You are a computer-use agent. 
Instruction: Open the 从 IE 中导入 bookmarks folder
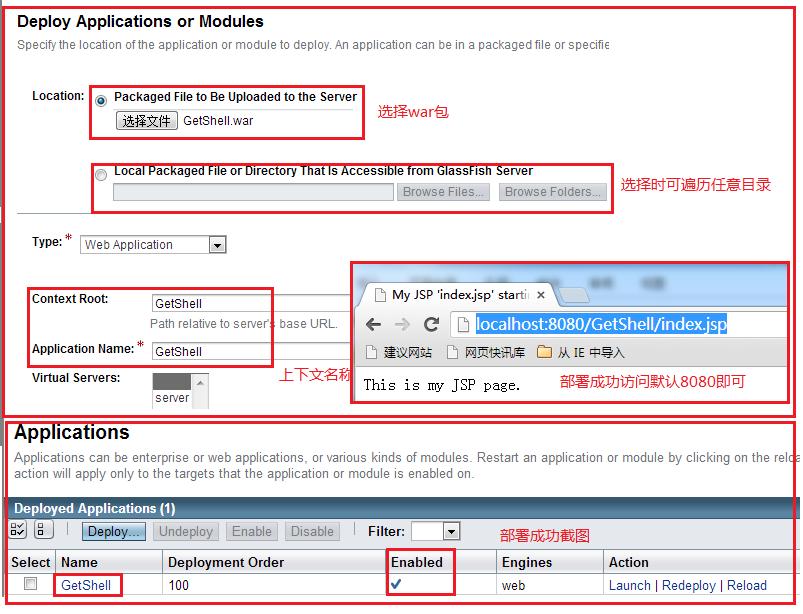click(x=580, y=352)
